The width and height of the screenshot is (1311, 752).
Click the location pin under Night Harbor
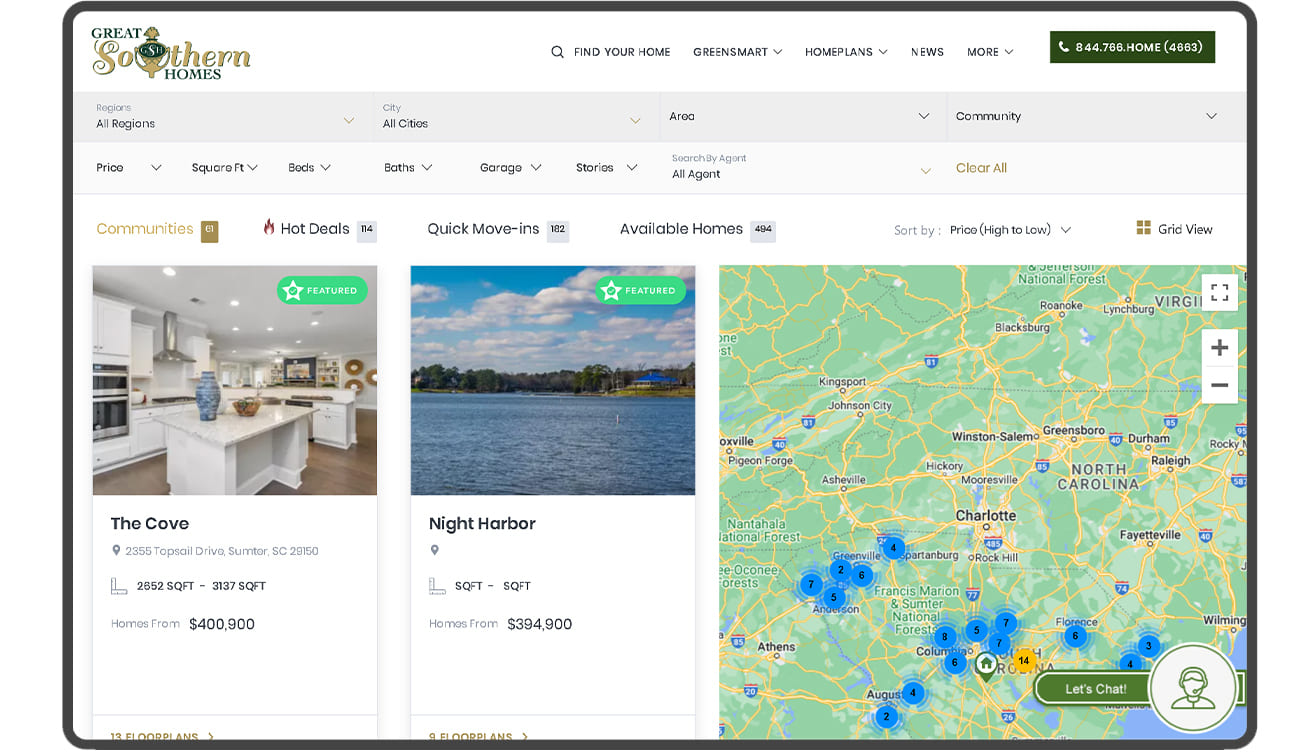(434, 551)
